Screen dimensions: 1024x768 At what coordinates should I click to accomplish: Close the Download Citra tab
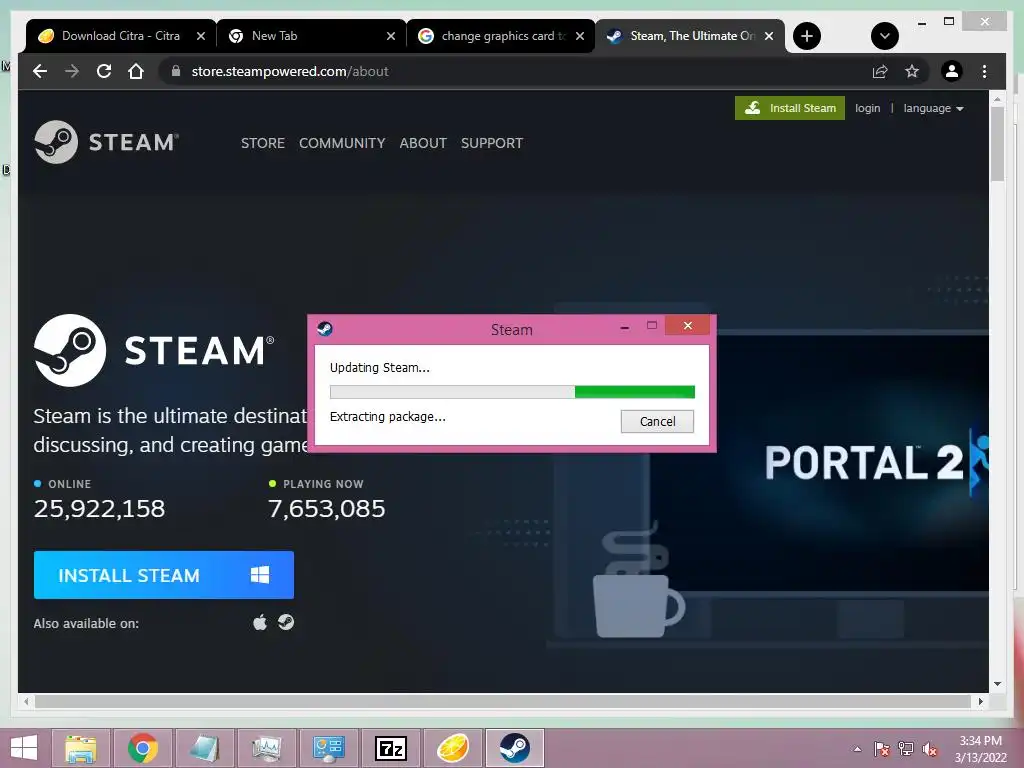pos(201,36)
